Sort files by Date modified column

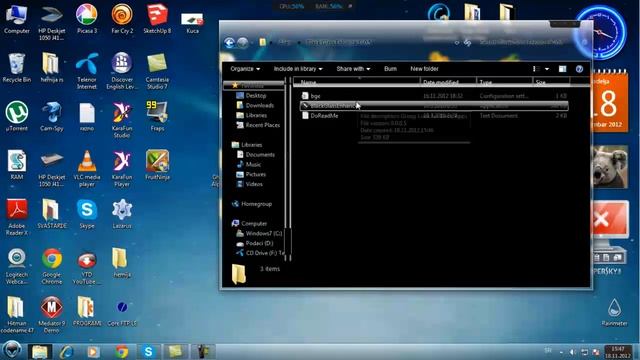pyautogui.click(x=448, y=82)
